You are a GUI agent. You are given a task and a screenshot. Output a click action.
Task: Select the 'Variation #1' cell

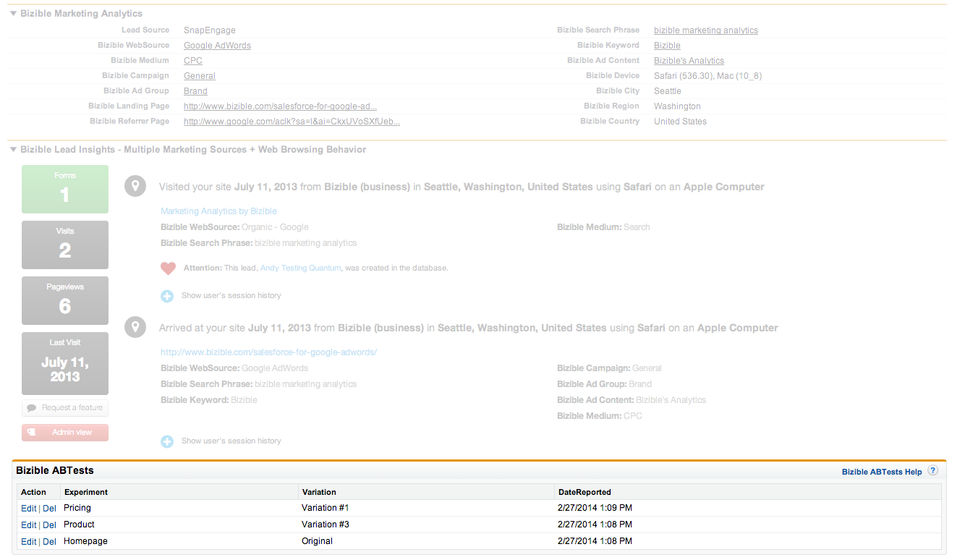coord(325,508)
